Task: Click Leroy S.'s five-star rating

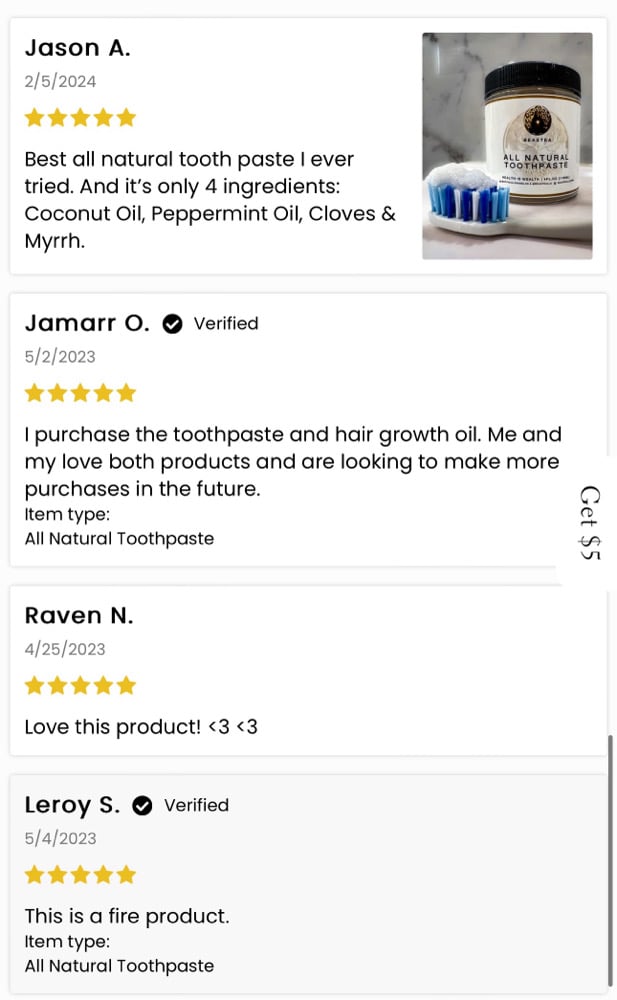Action: [80, 875]
